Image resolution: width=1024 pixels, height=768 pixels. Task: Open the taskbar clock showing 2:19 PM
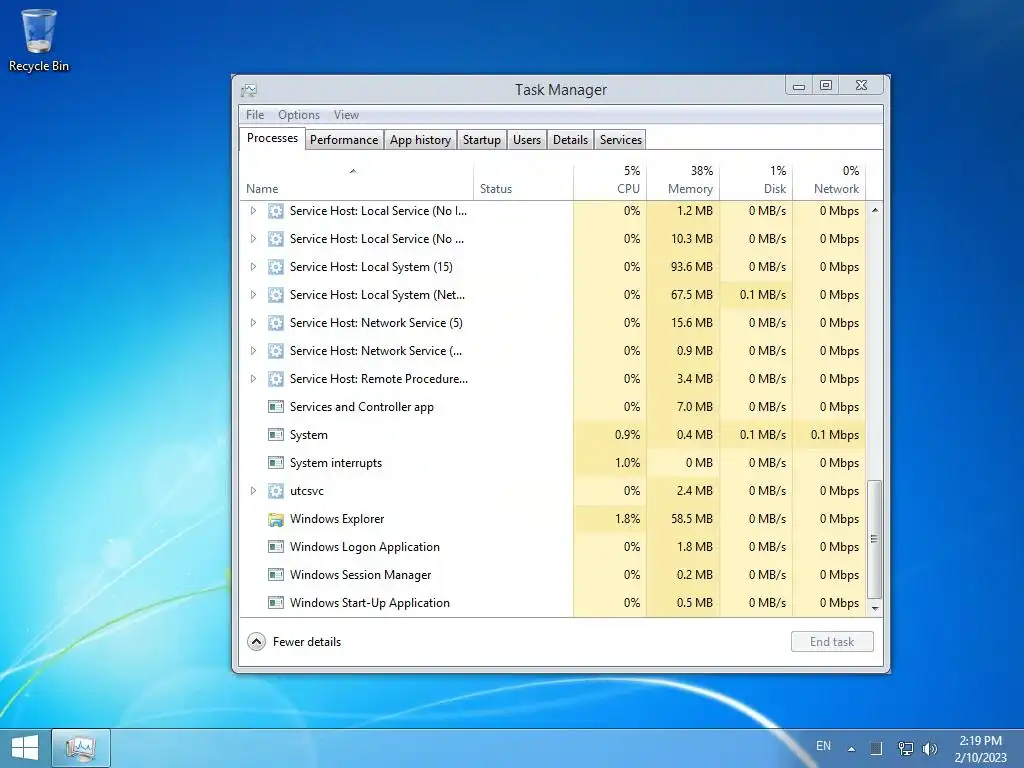tap(980, 749)
